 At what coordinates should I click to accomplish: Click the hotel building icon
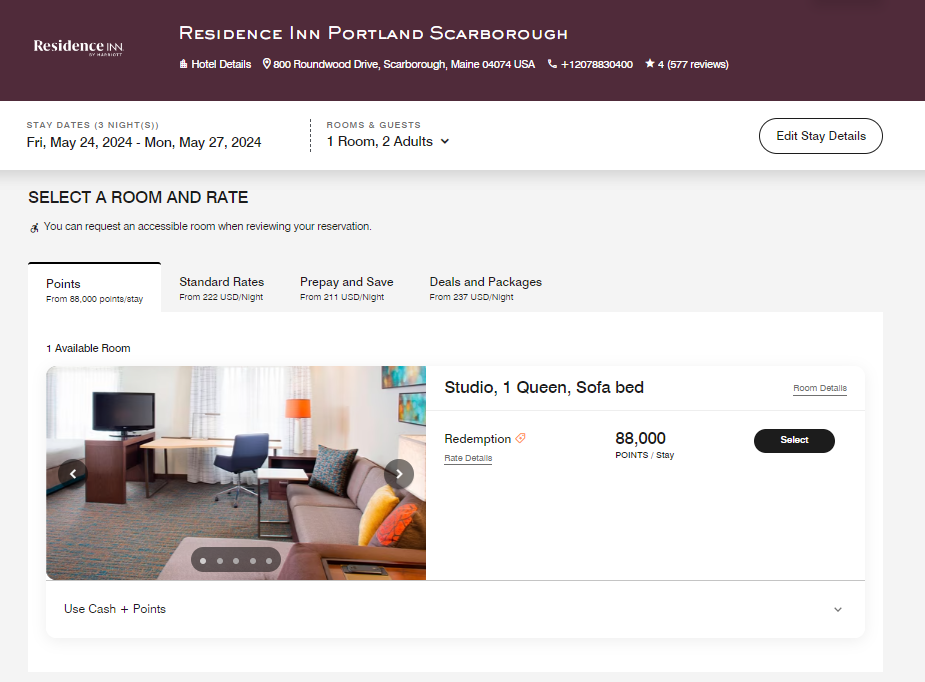[183, 64]
